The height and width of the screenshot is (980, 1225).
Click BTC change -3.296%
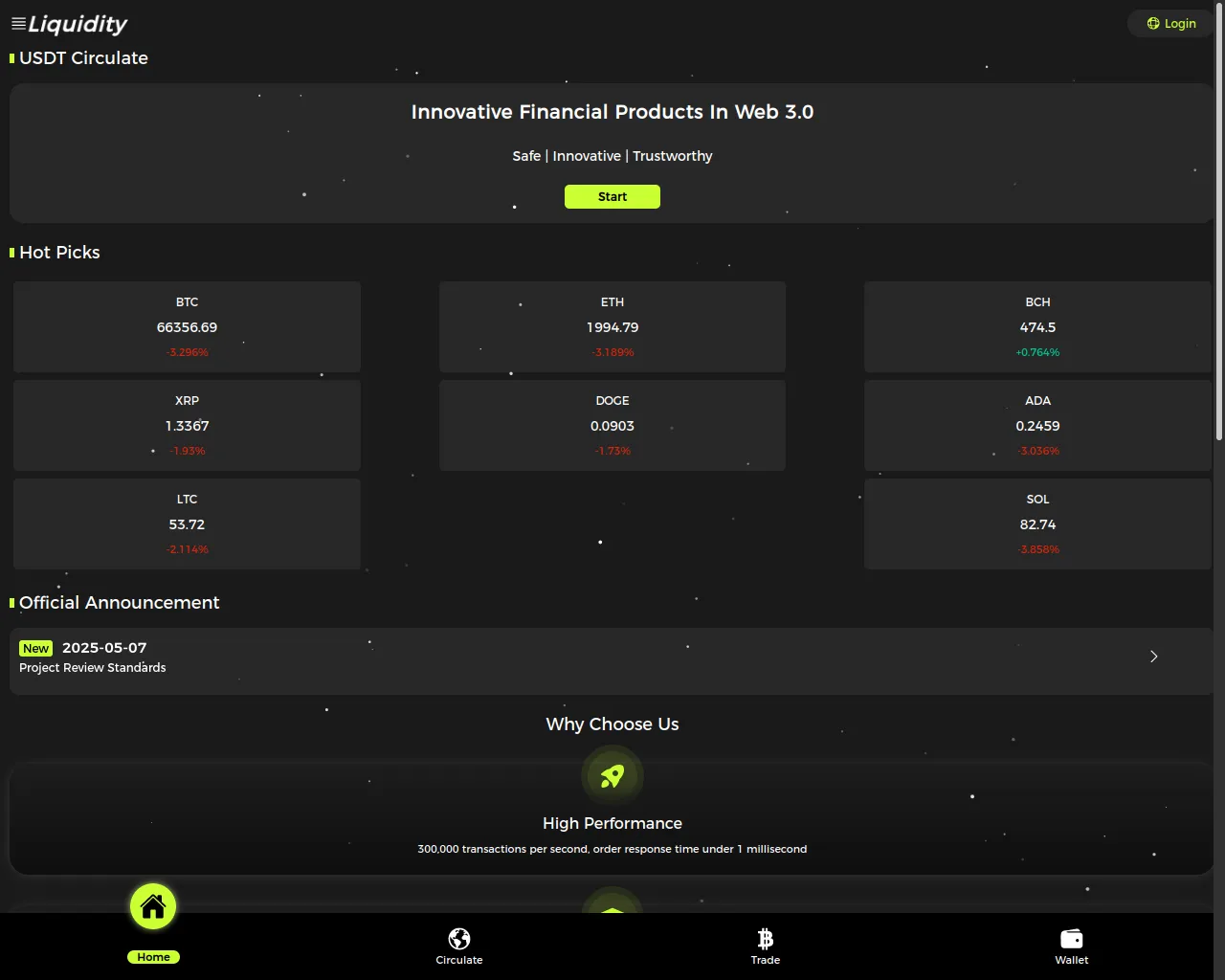pyautogui.click(x=187, y=352)
